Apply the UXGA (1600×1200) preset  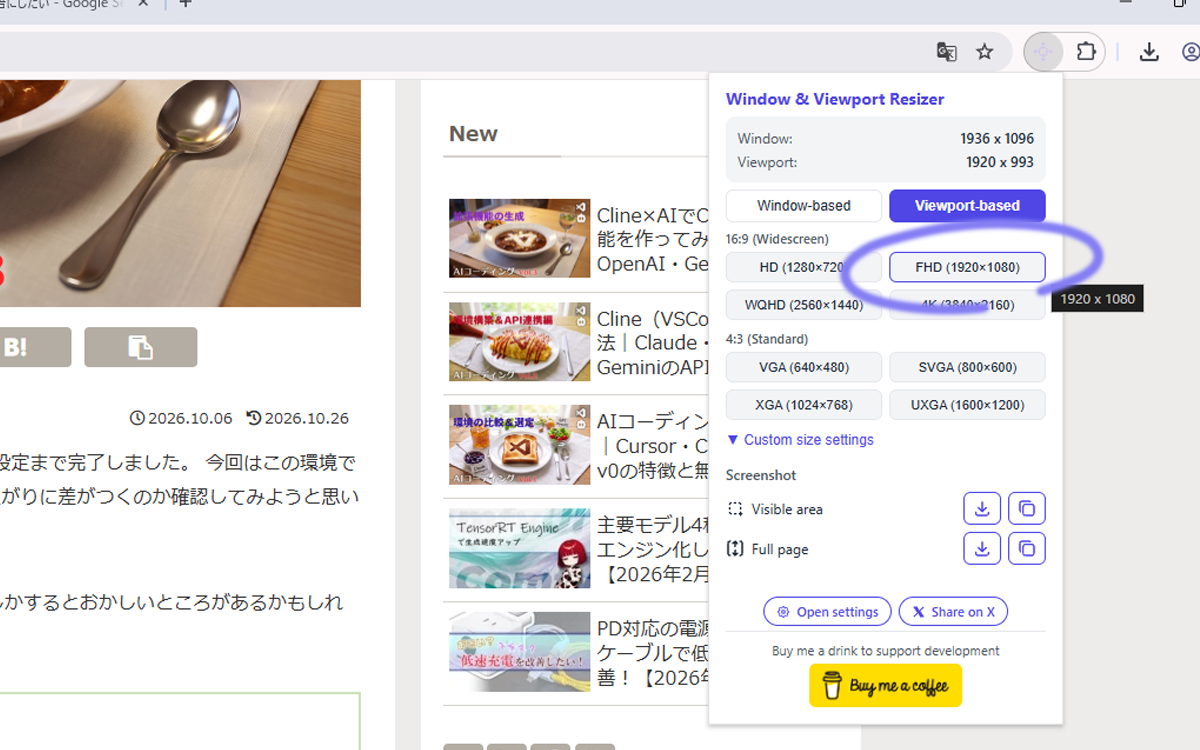[x=967, y=405]
